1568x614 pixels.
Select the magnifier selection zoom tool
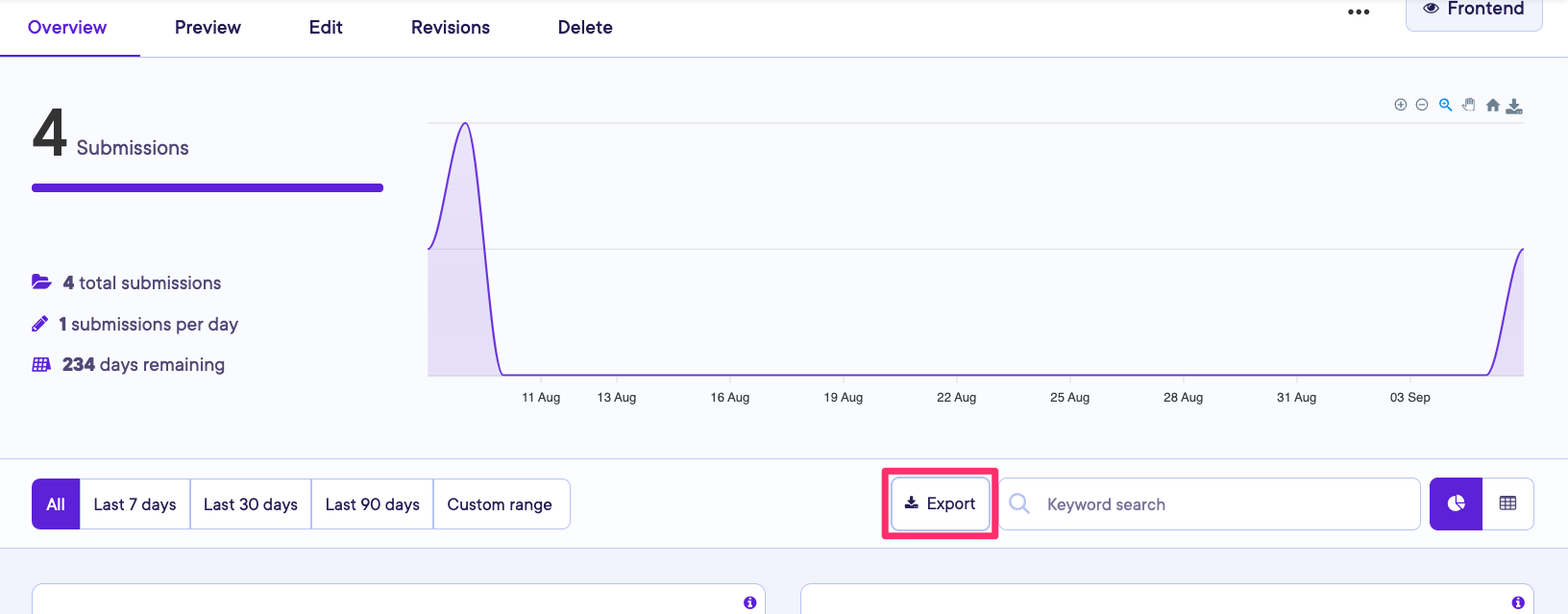(x=1445, y=105)
